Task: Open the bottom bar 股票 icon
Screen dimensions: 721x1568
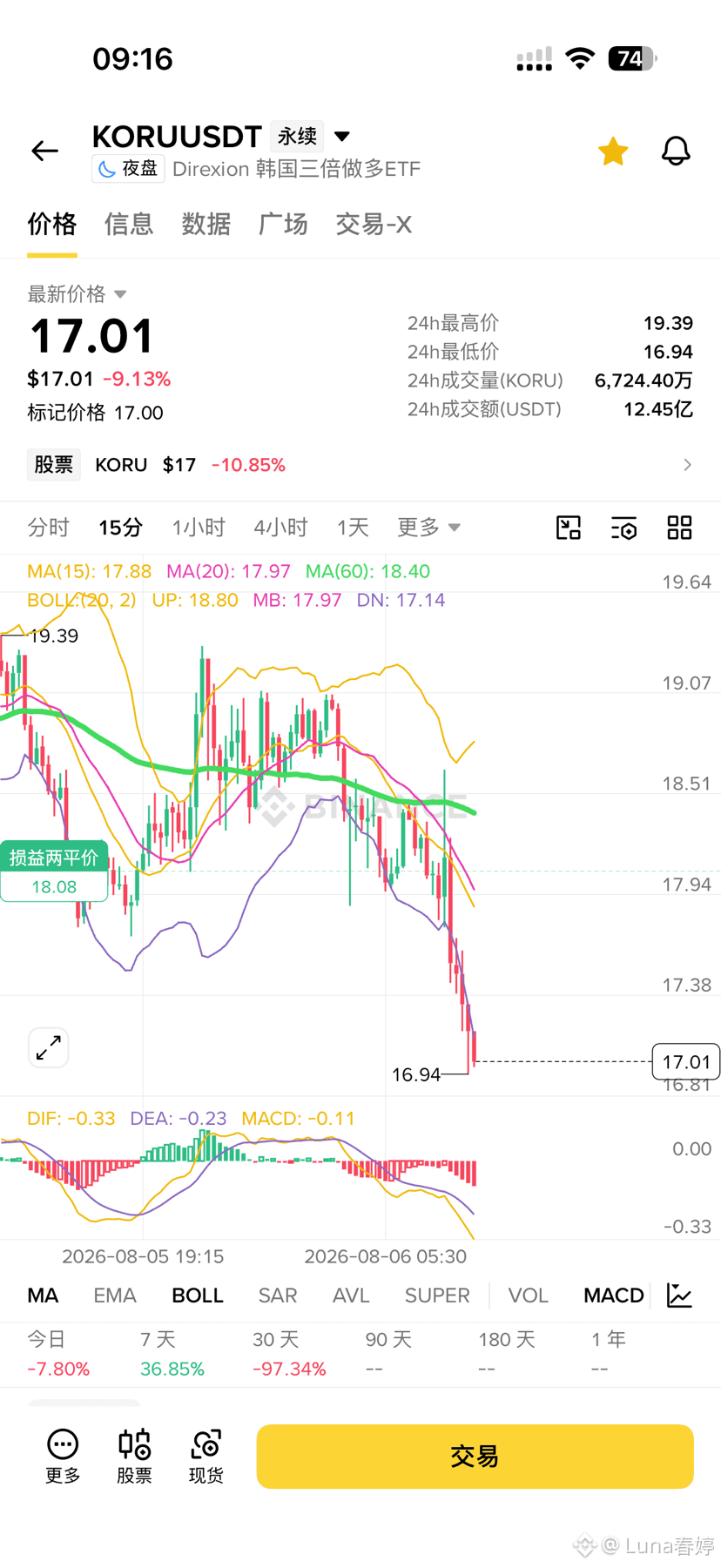Action: 134,1457
